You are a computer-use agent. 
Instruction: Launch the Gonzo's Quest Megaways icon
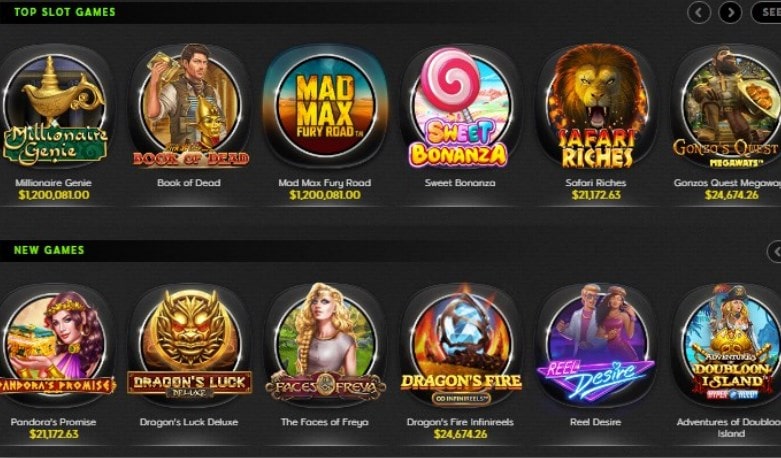pyautogui.click(x=727, y=108)
